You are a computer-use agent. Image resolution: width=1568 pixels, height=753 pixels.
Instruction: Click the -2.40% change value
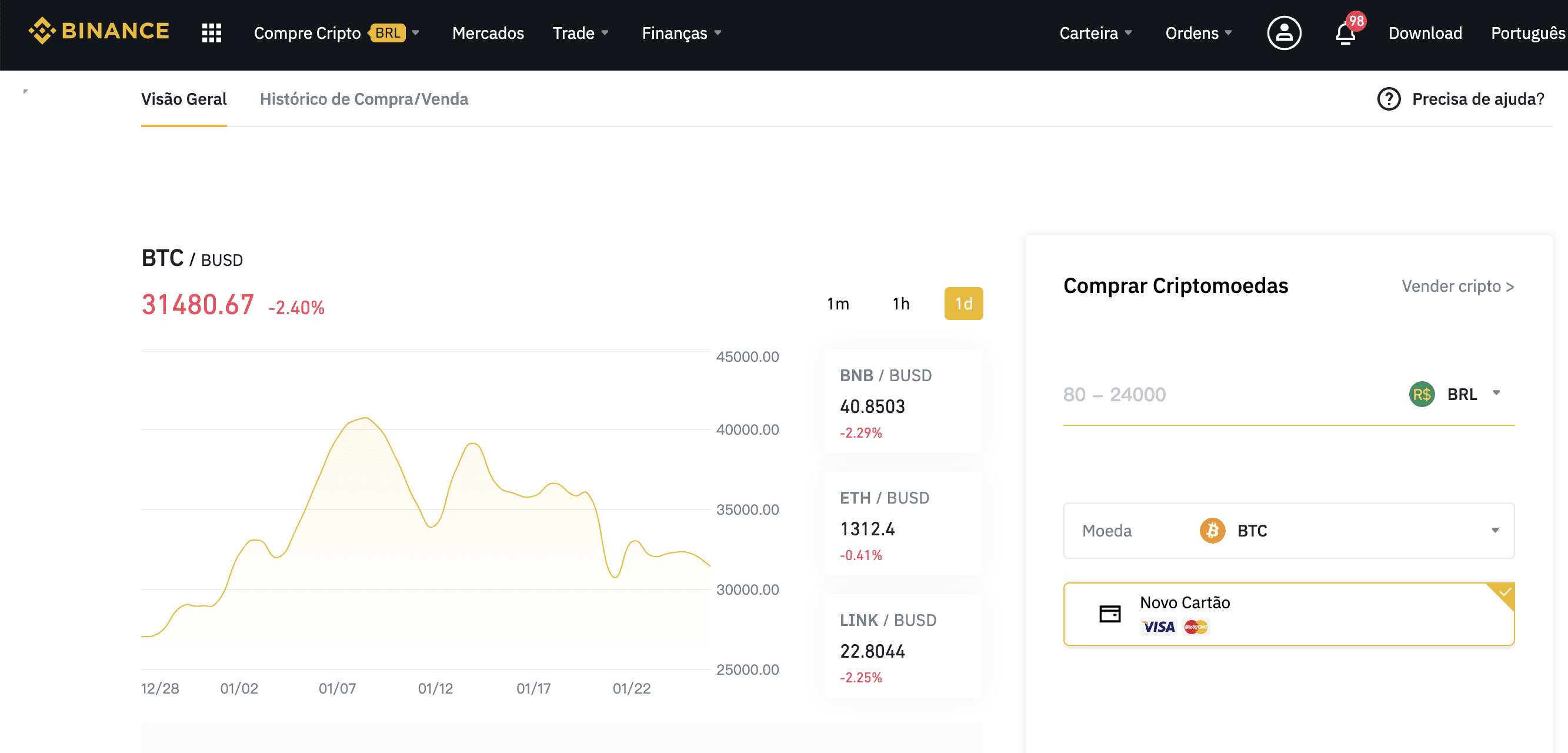pyautogui.click(x=296, y=308)
